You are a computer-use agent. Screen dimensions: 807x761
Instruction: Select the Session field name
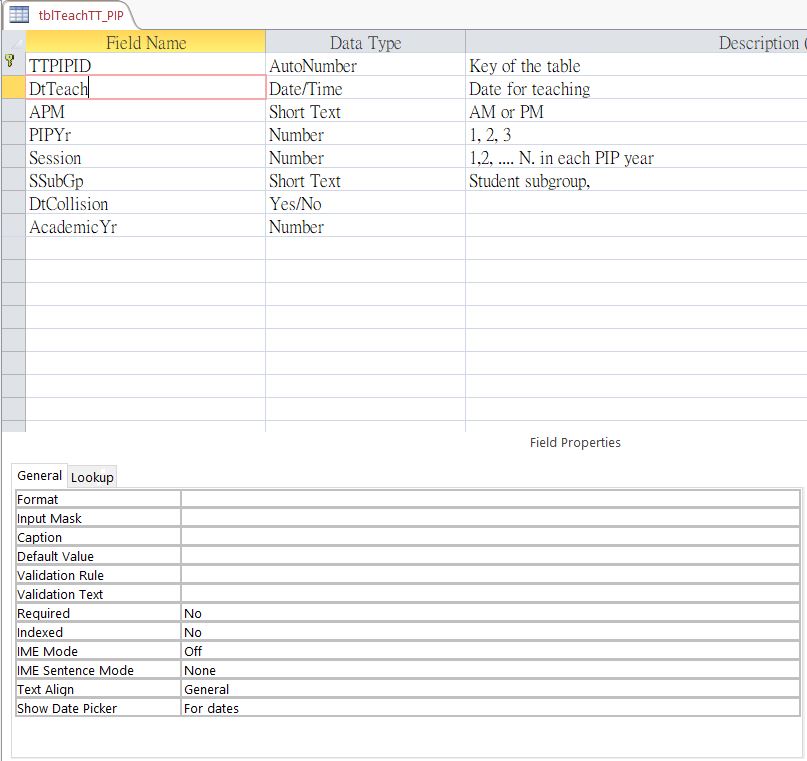tap(146, 157)
